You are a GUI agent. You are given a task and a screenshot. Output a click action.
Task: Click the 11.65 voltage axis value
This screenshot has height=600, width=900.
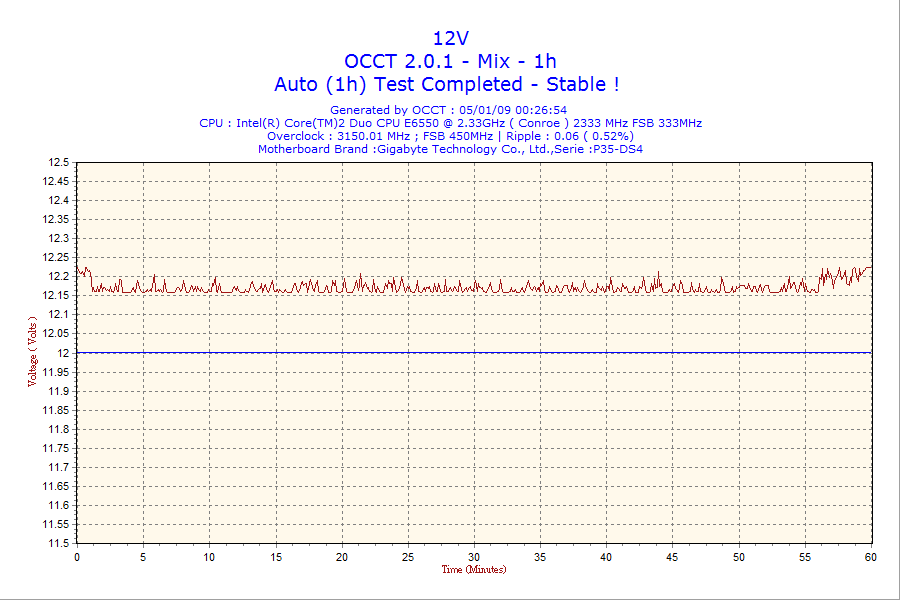[x=56, y=486]
